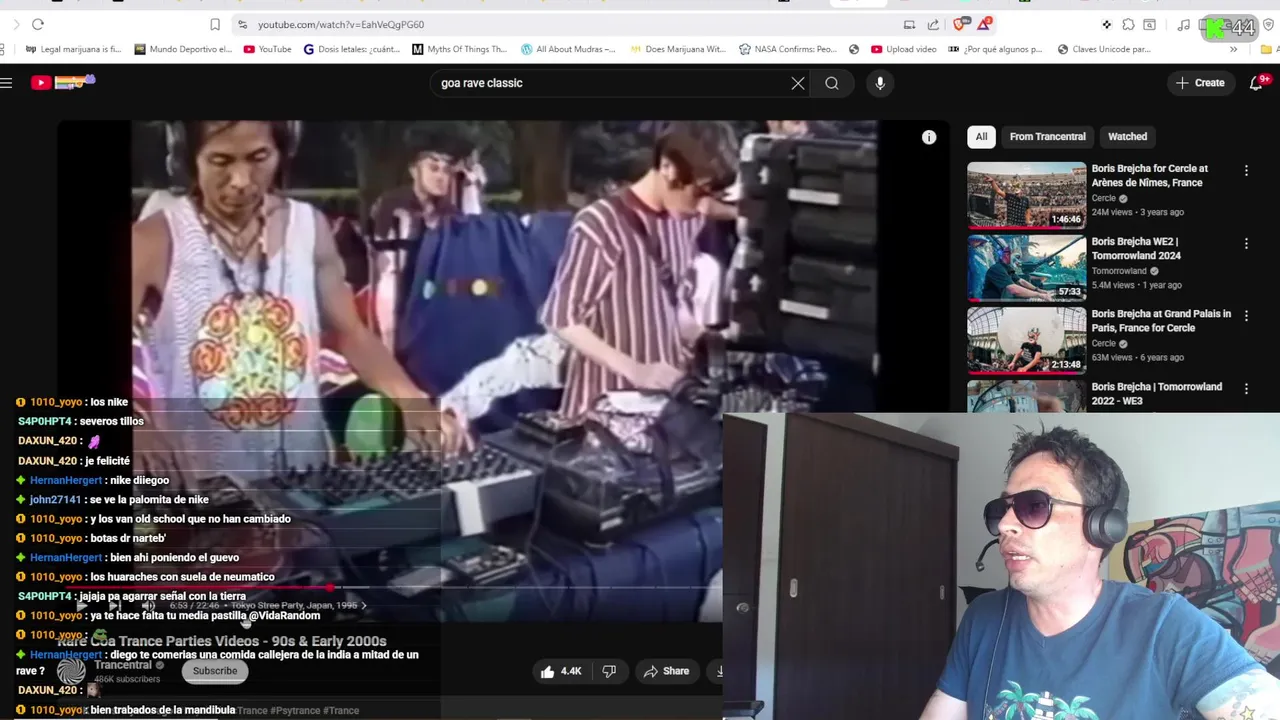The width and height of the screenshot is (1280, 720).
Task: Open the Dosis letales bookmark
Action: 352,49
